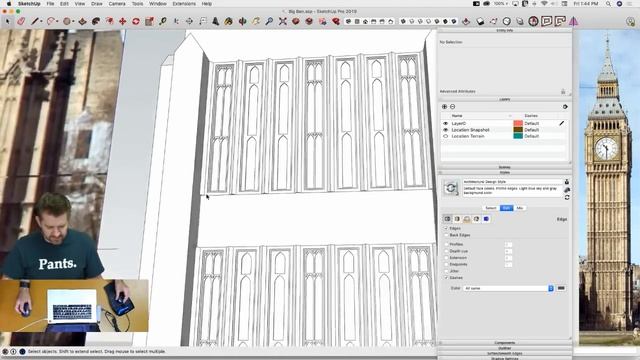The height and width of the screenshot is (360, 640).
Task: Switch to Front view icon
Action: [365, 21]
